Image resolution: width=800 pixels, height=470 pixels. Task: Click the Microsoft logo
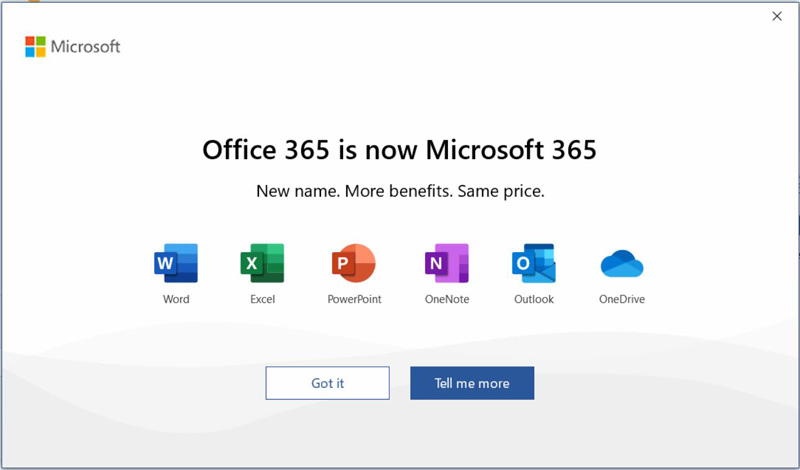point(72,46)
